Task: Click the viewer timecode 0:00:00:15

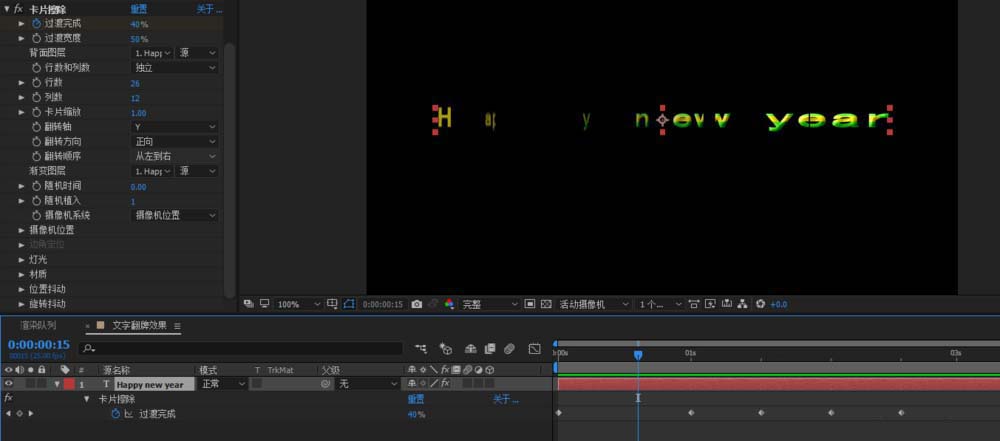Action: (x=383, y=304)
